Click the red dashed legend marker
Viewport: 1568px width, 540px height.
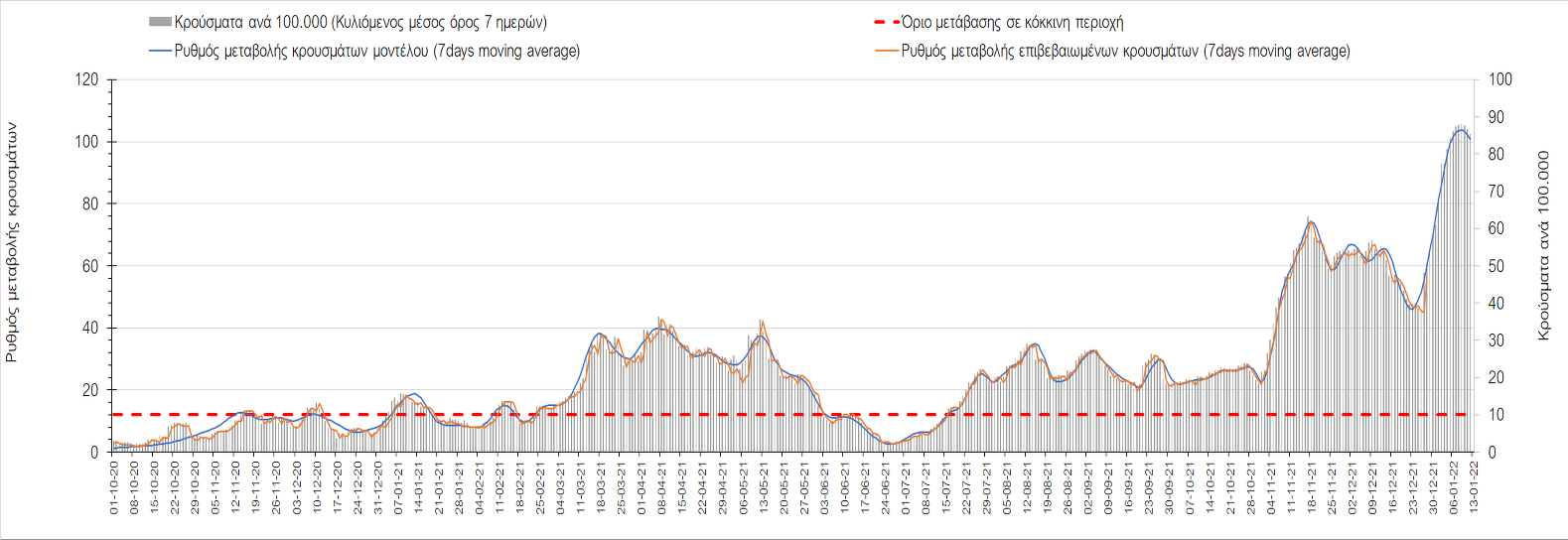point(886,22)
